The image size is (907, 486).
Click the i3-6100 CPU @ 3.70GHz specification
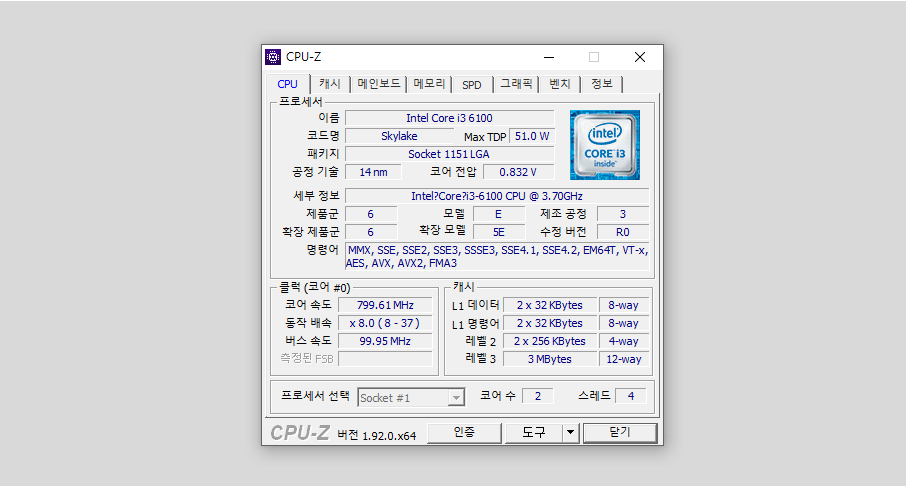click(497, 196)
